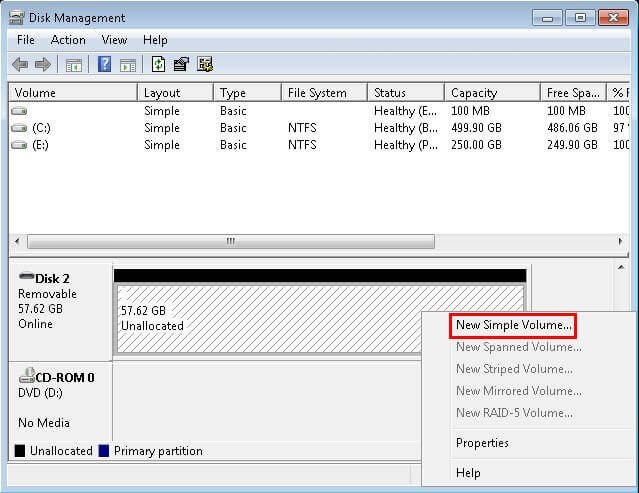
Task: Click the disabled New Spanned Volume entry
Action: (518, 347)
